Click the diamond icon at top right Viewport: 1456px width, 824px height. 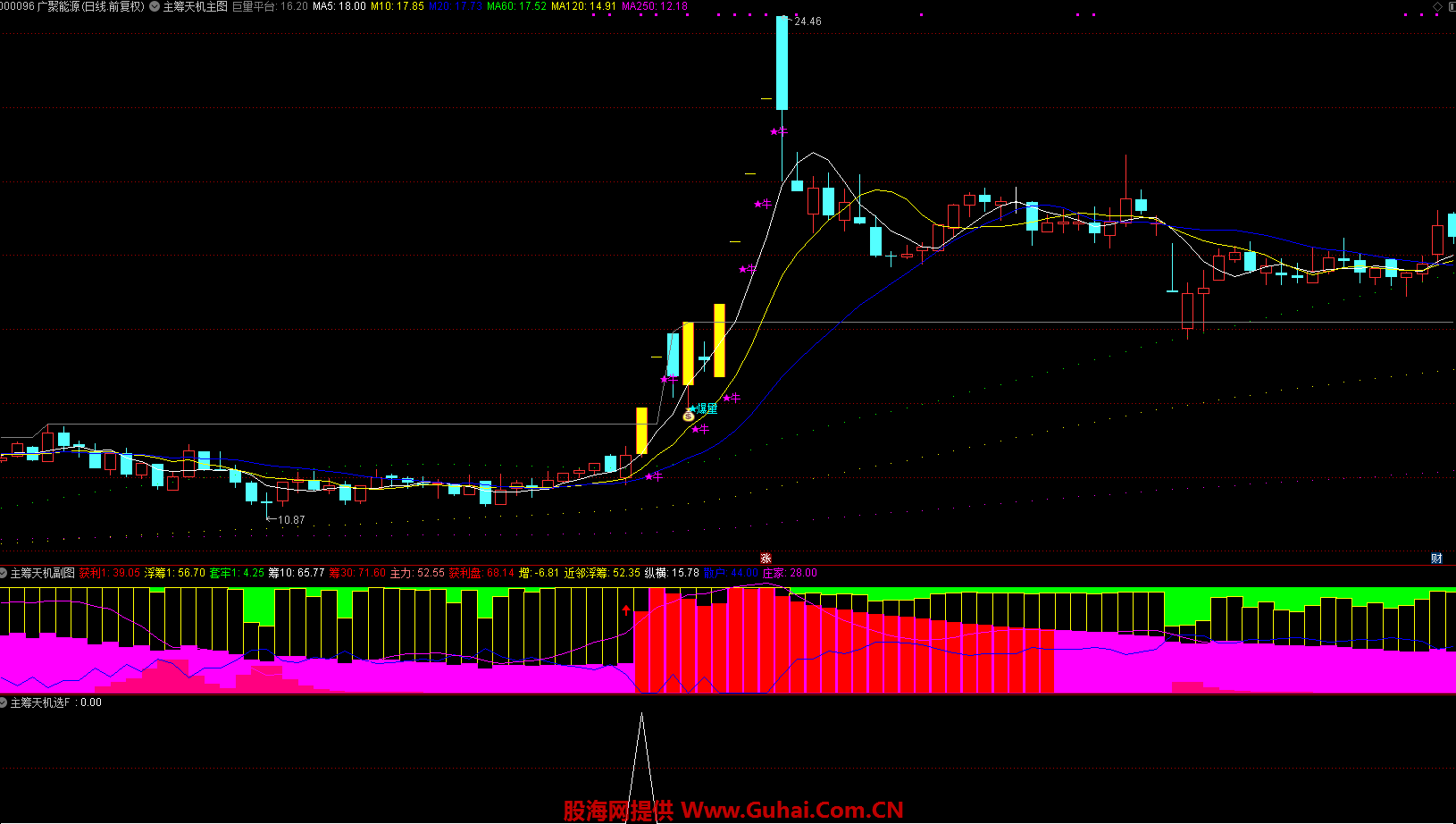pos(1437,6)
